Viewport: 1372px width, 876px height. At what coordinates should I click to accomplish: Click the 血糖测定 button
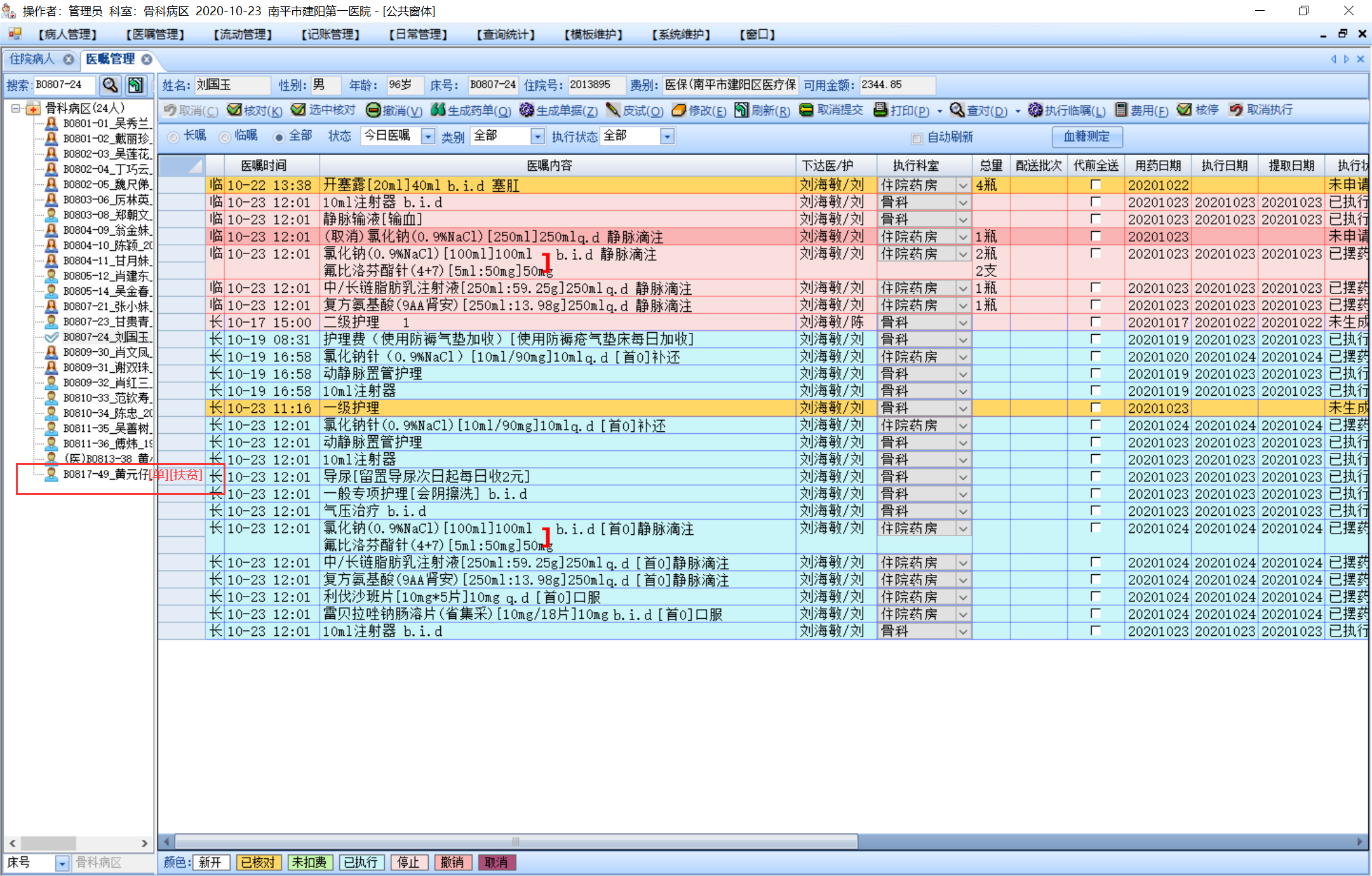pyautogui.click(x=1086, y=137)
